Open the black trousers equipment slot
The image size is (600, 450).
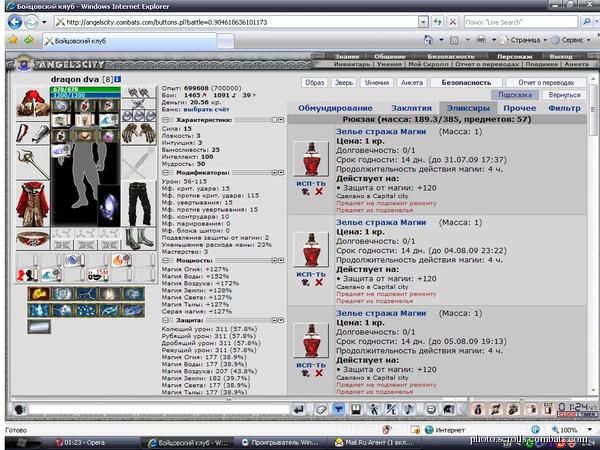click(139, 204)
